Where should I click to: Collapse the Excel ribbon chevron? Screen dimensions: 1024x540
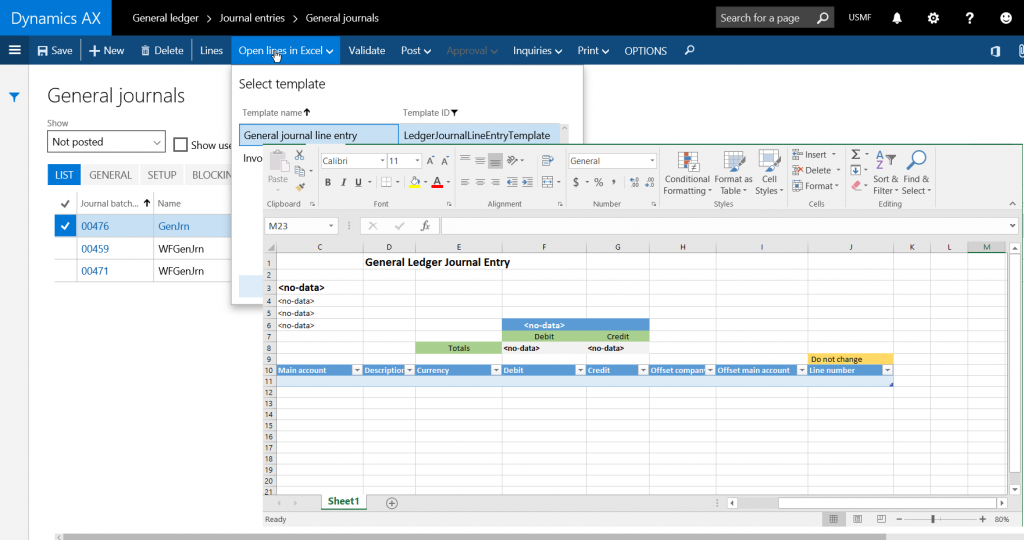(x=1012, y=204)
